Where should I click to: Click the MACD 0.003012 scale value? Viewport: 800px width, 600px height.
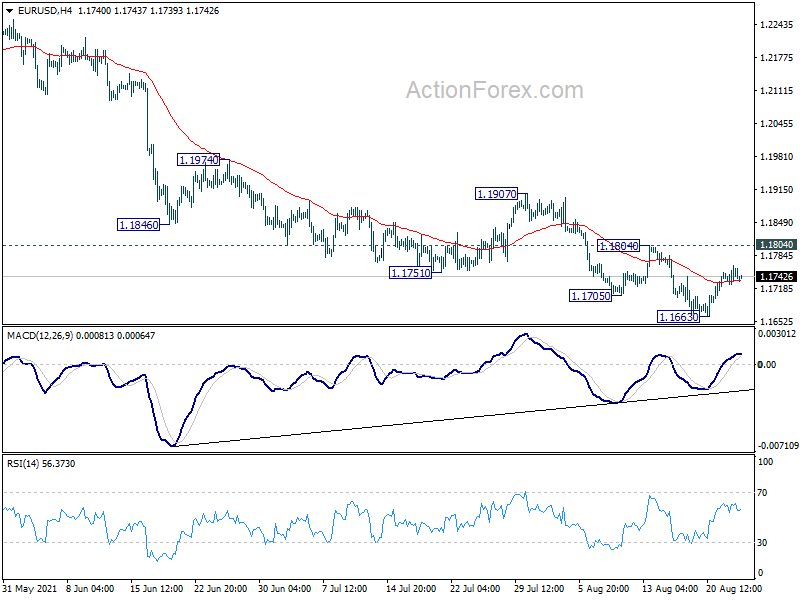pos(777,334)
